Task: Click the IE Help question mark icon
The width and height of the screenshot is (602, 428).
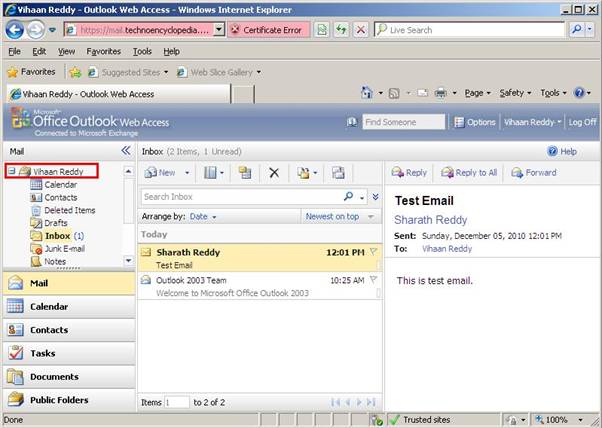Action: point(579,93)
